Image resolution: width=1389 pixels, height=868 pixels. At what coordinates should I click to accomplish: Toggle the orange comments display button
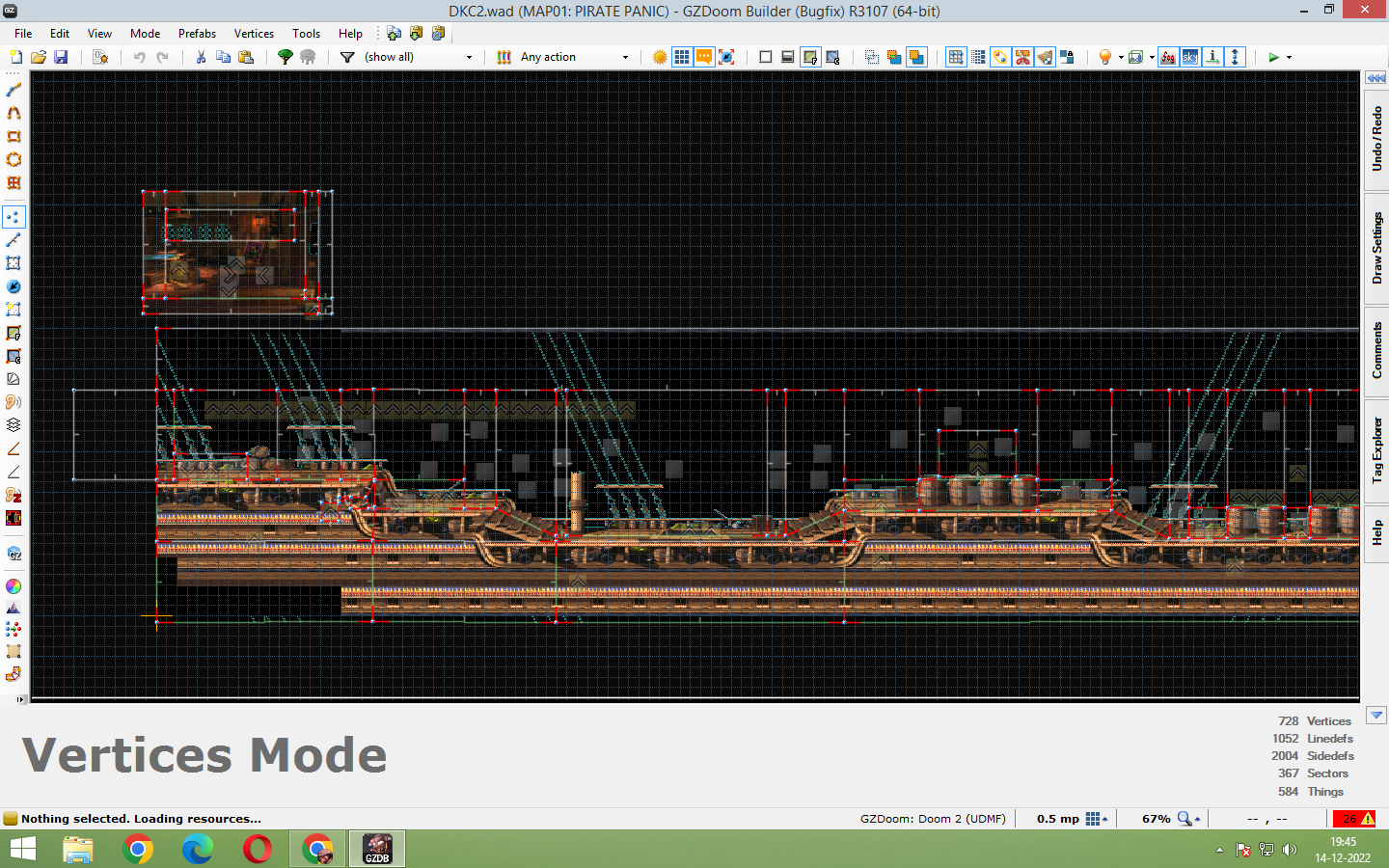point(704,57)
